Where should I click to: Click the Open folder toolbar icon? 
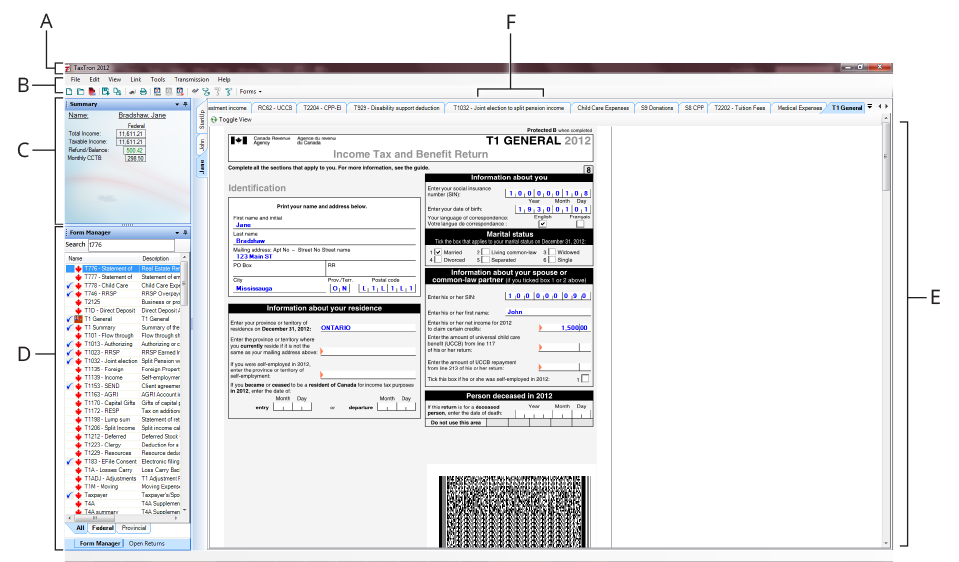[80, 91]
